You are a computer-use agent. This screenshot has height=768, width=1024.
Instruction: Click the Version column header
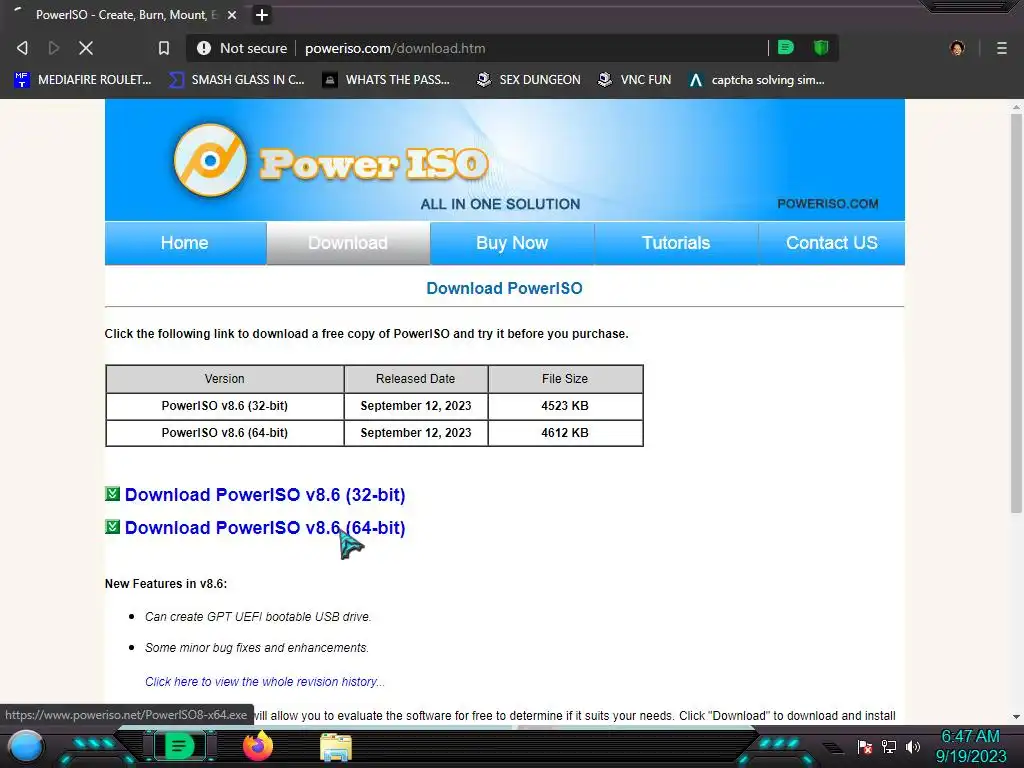click(x=225, y=379)
